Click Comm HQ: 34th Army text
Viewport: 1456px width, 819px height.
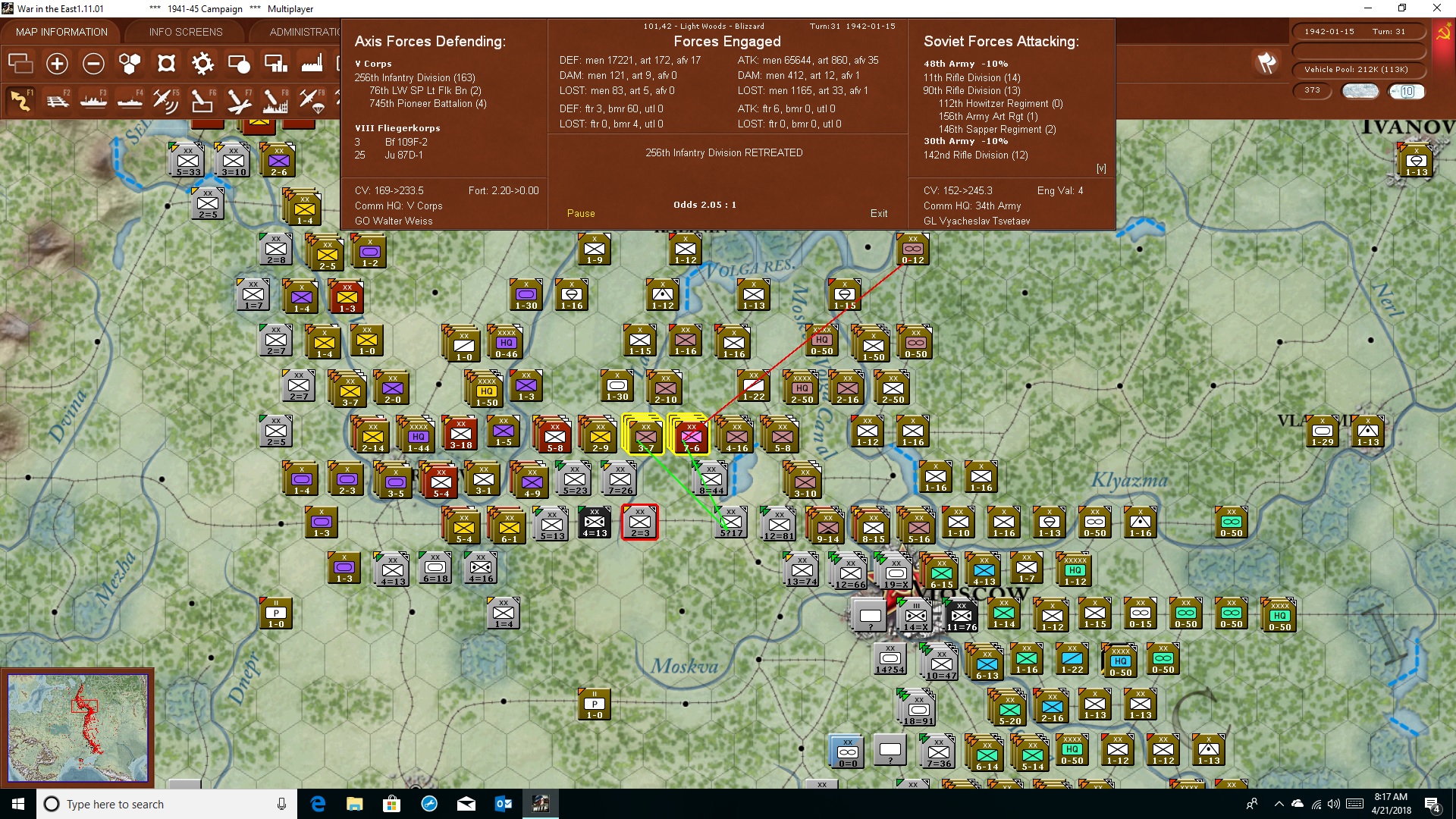[972, 206]
